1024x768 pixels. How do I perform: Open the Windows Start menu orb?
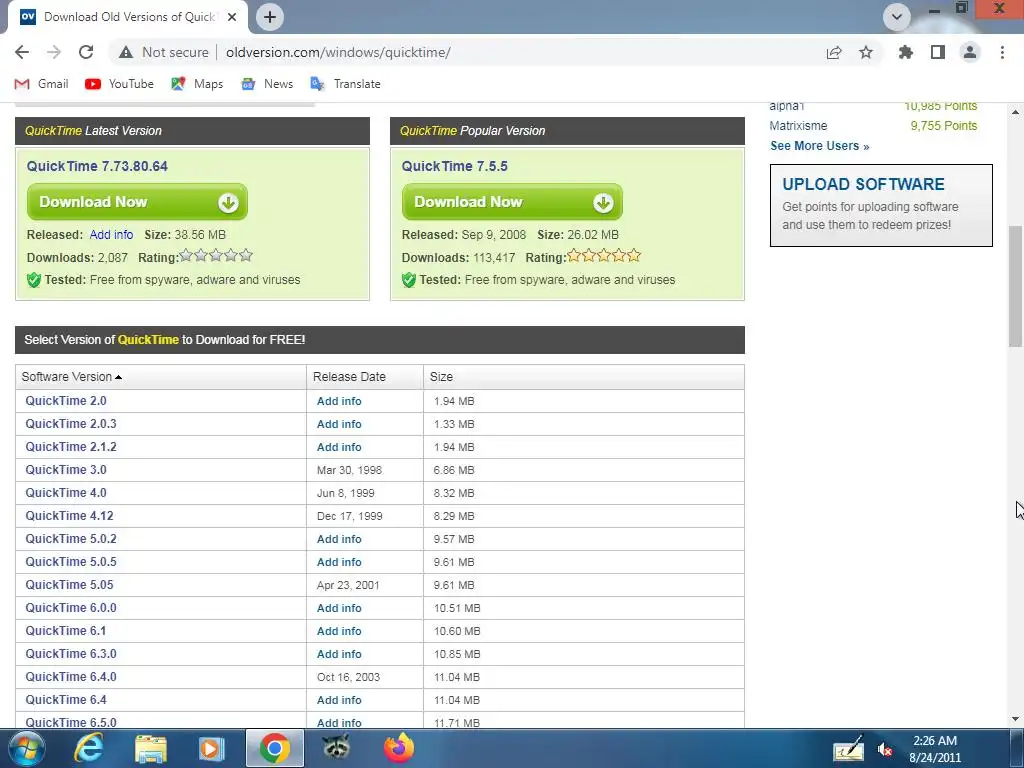(27, 748)
